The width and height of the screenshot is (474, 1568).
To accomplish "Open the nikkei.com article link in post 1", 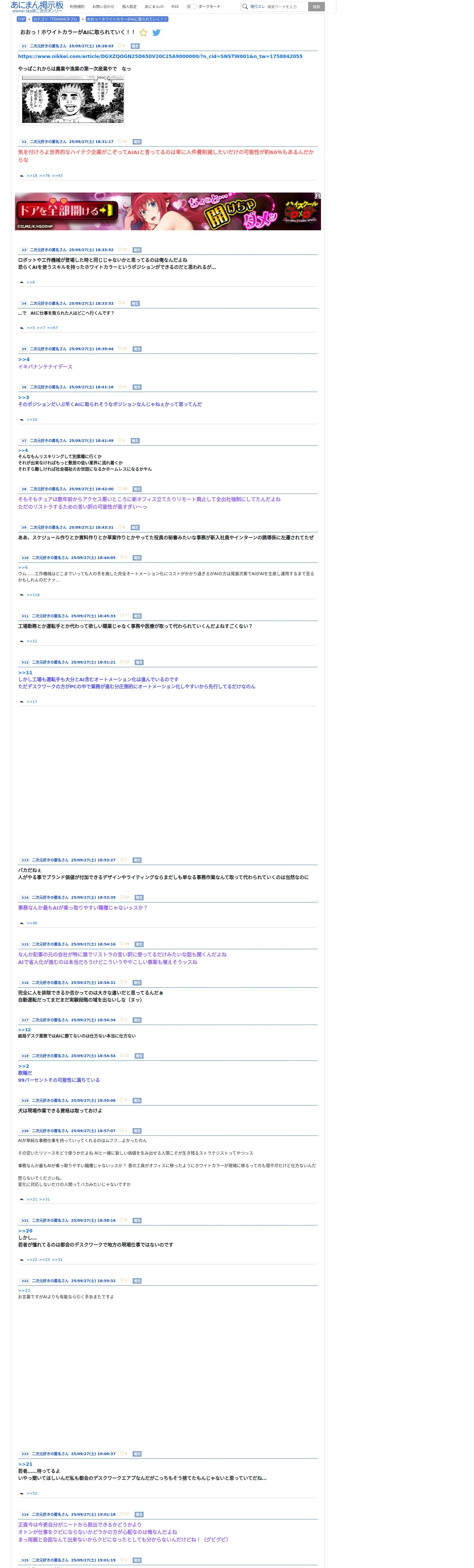I will pyautogui.click(x=160, y=57).
